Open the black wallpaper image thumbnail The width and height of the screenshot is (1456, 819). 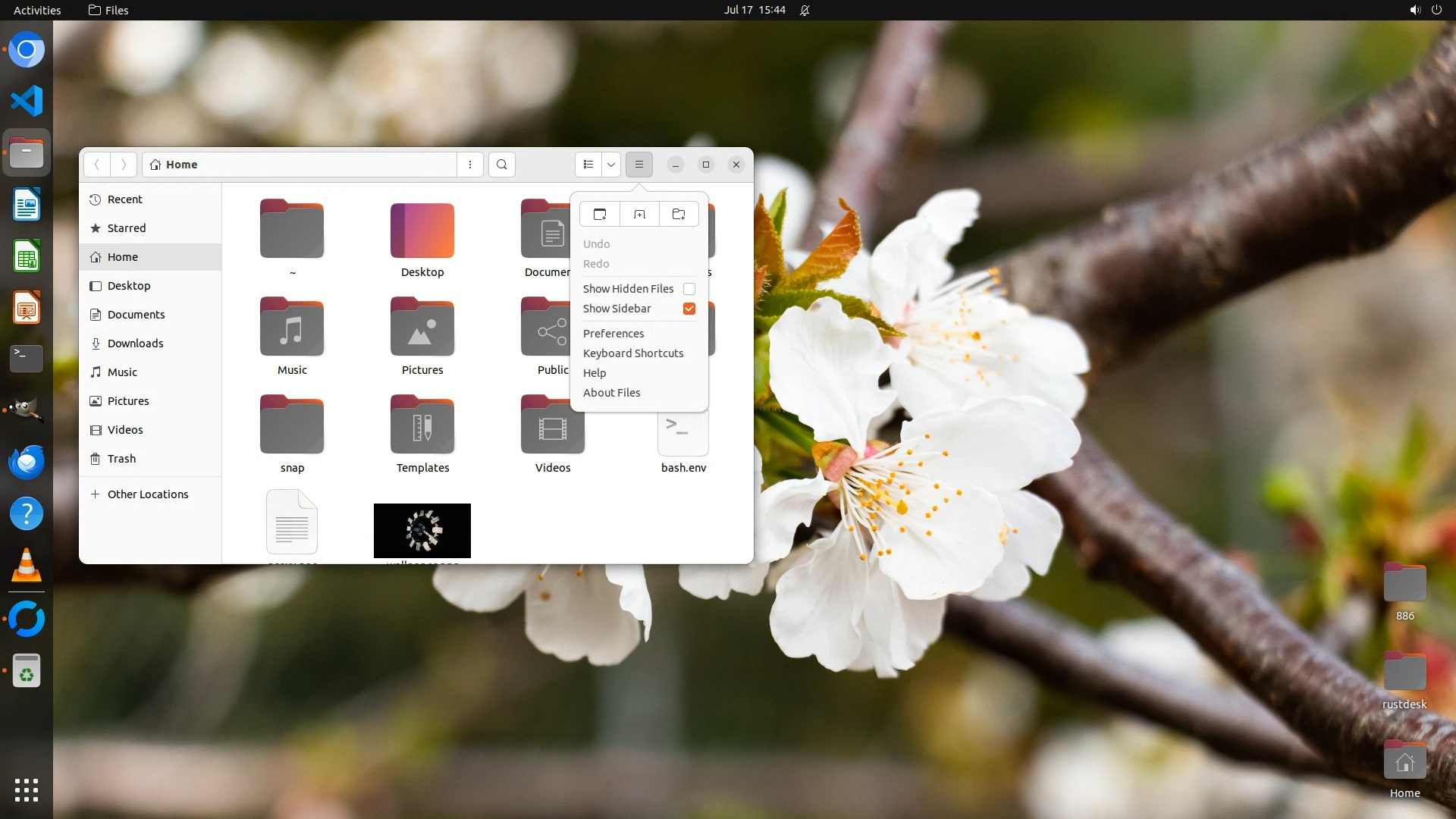click(x=422, y=531)
